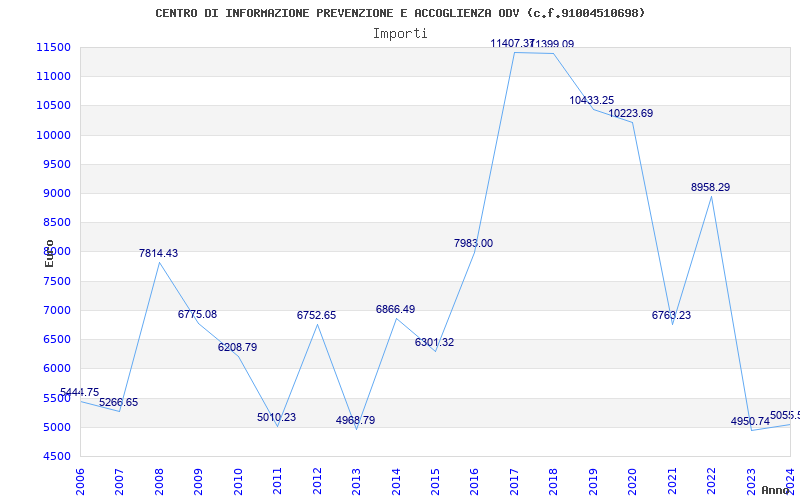Select data label 8958.29
The image size is (800, 500).
[711, 187]
